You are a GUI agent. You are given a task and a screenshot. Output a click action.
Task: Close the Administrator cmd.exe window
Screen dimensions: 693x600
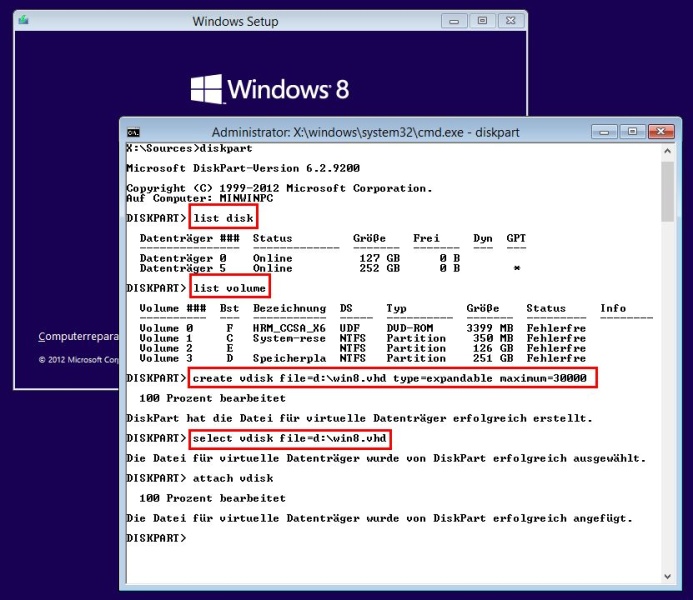coord(662,132)
